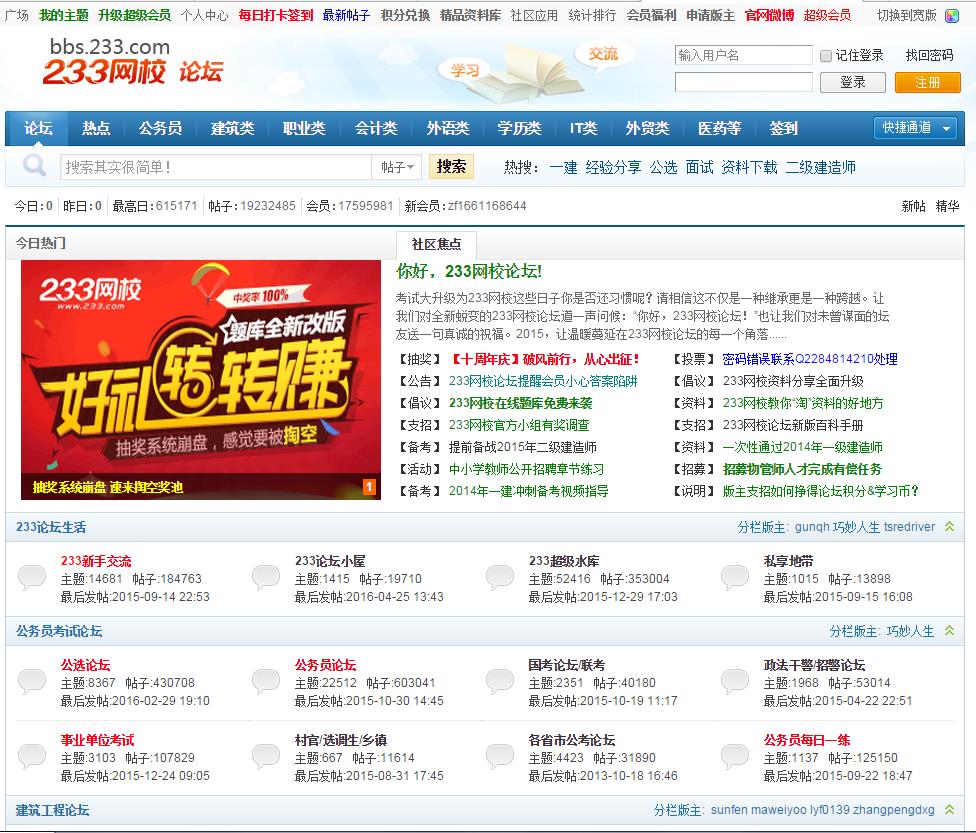
Task: Click speech bubble icon for 各省市公考论坛
Action: tap(500, 756)
